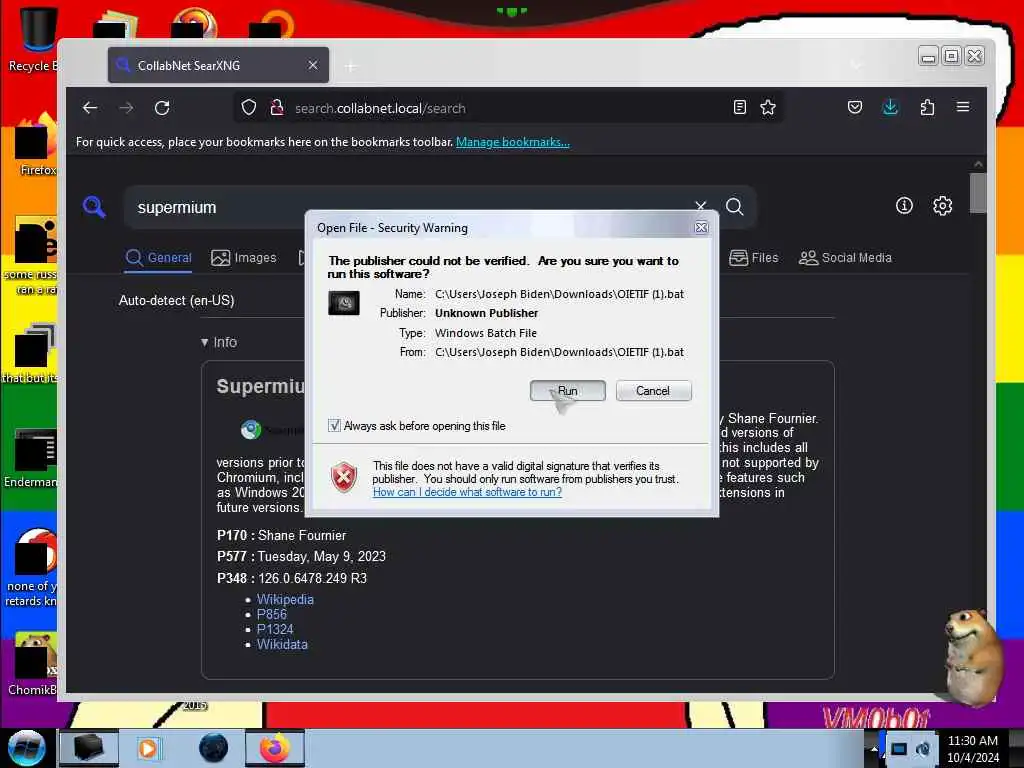
Task: Click the Firefox back arrow
Action: (90, 108)
